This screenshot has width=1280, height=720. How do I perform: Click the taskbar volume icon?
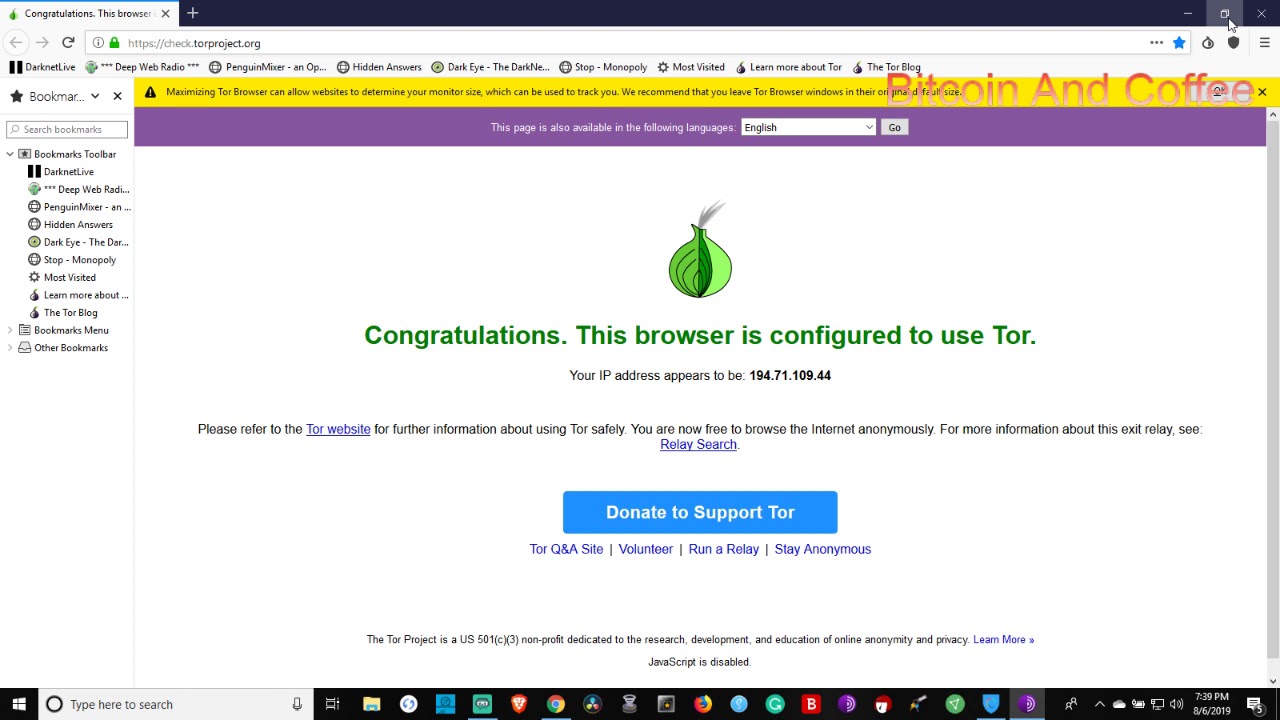[x=1176, y=704]
